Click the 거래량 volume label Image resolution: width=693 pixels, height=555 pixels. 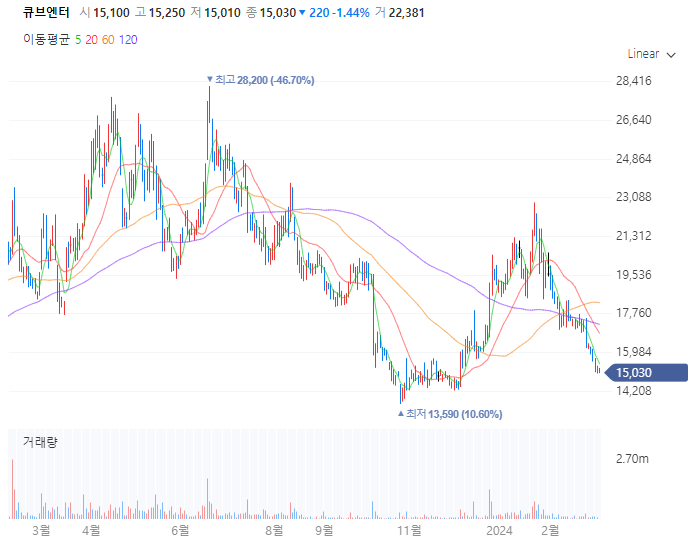[40, 441]
